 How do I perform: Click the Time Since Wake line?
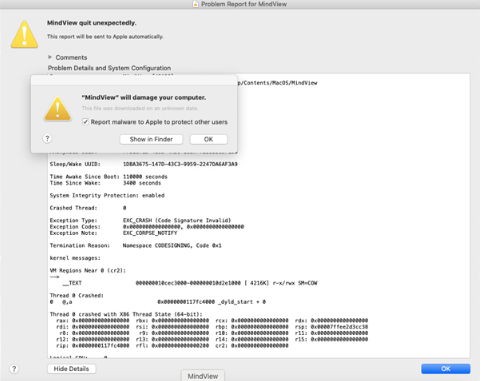(105, 183)
